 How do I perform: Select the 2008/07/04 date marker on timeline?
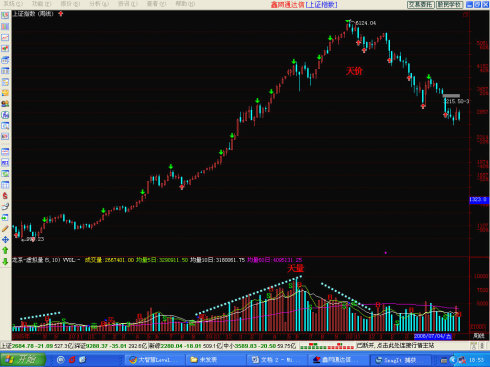pos(433,336)
